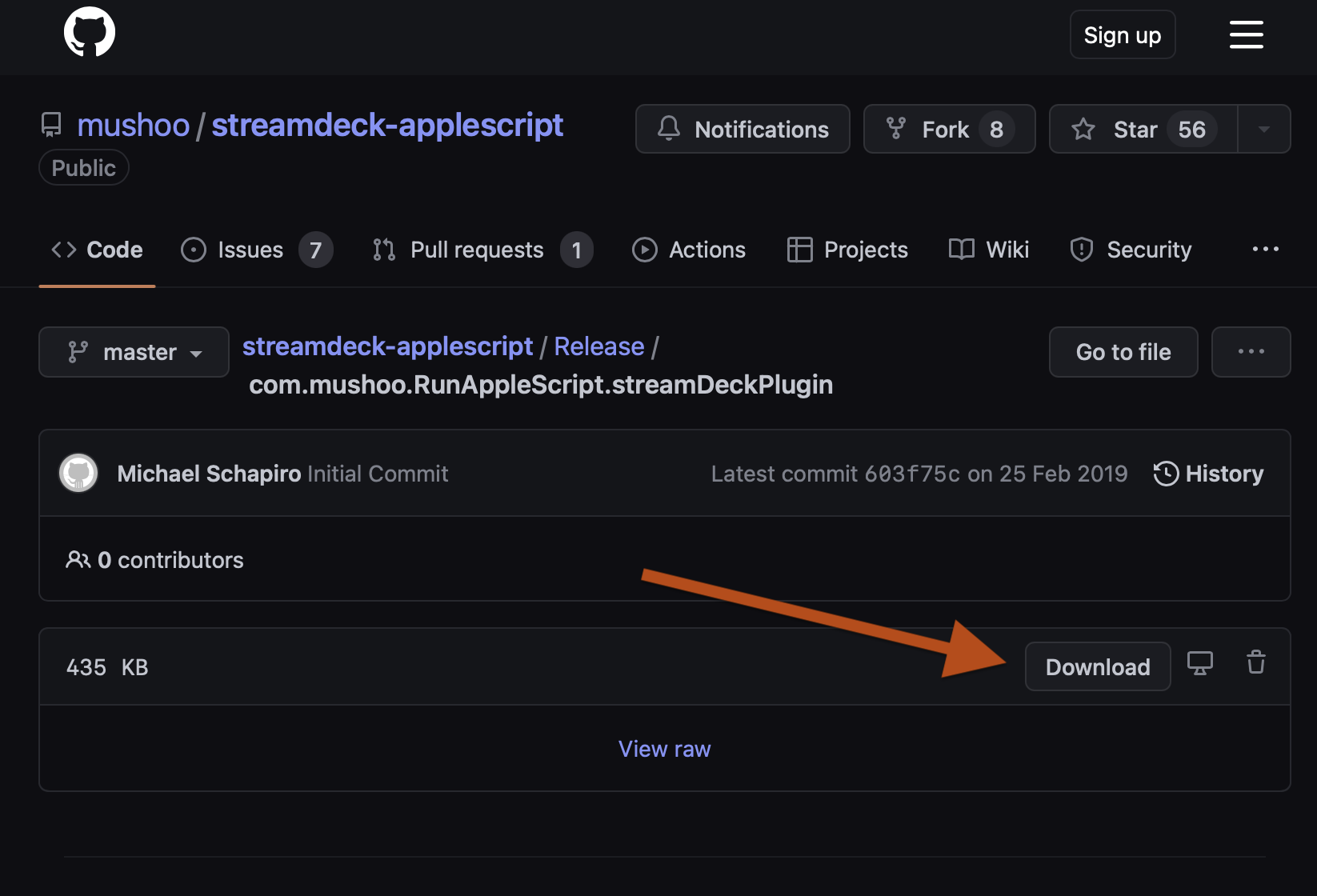Show more repository tabs overflow menu

point(1265,250)
